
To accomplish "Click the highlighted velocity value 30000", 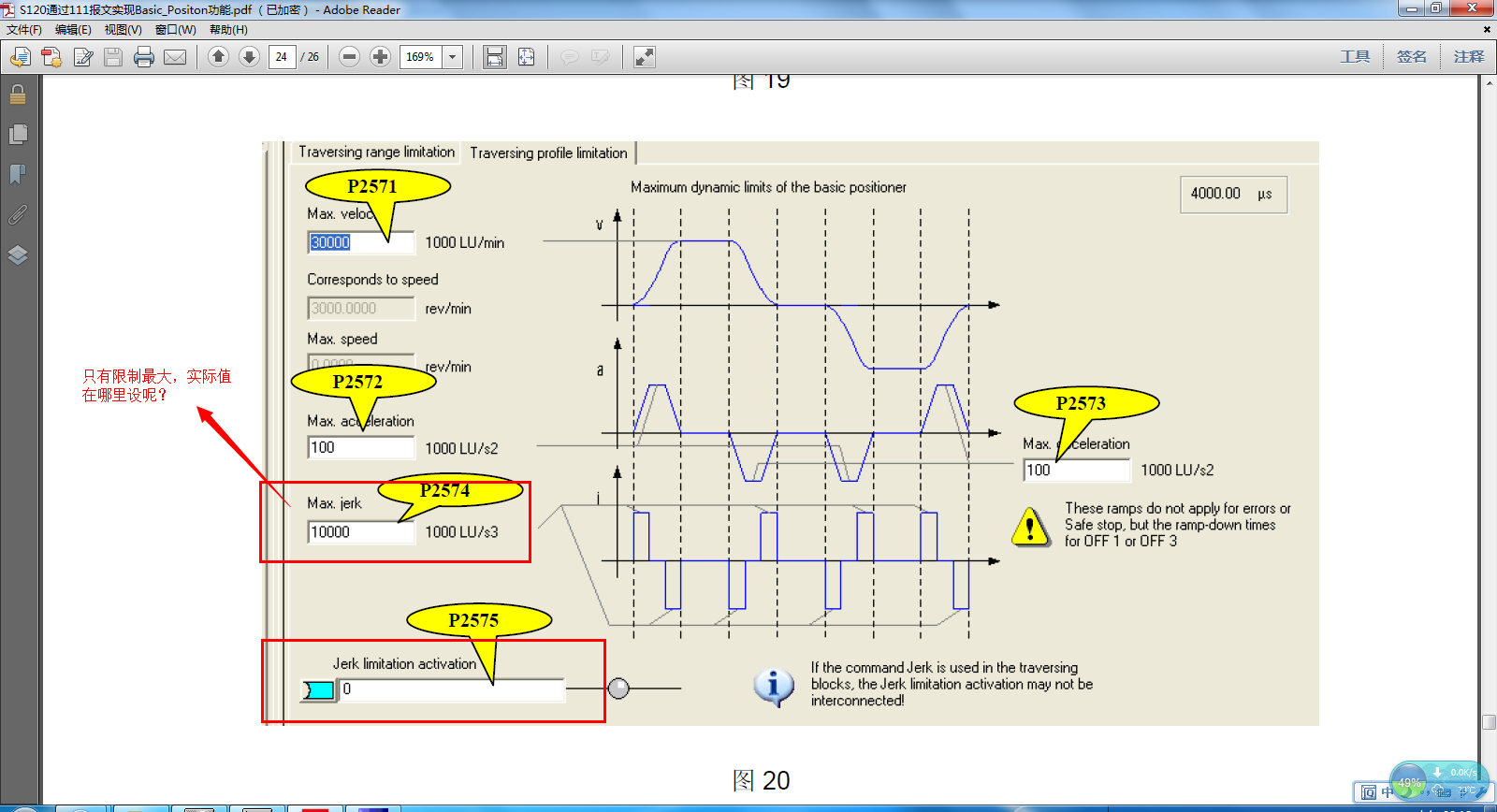I will pyautogui.click(x=330, y=242).
